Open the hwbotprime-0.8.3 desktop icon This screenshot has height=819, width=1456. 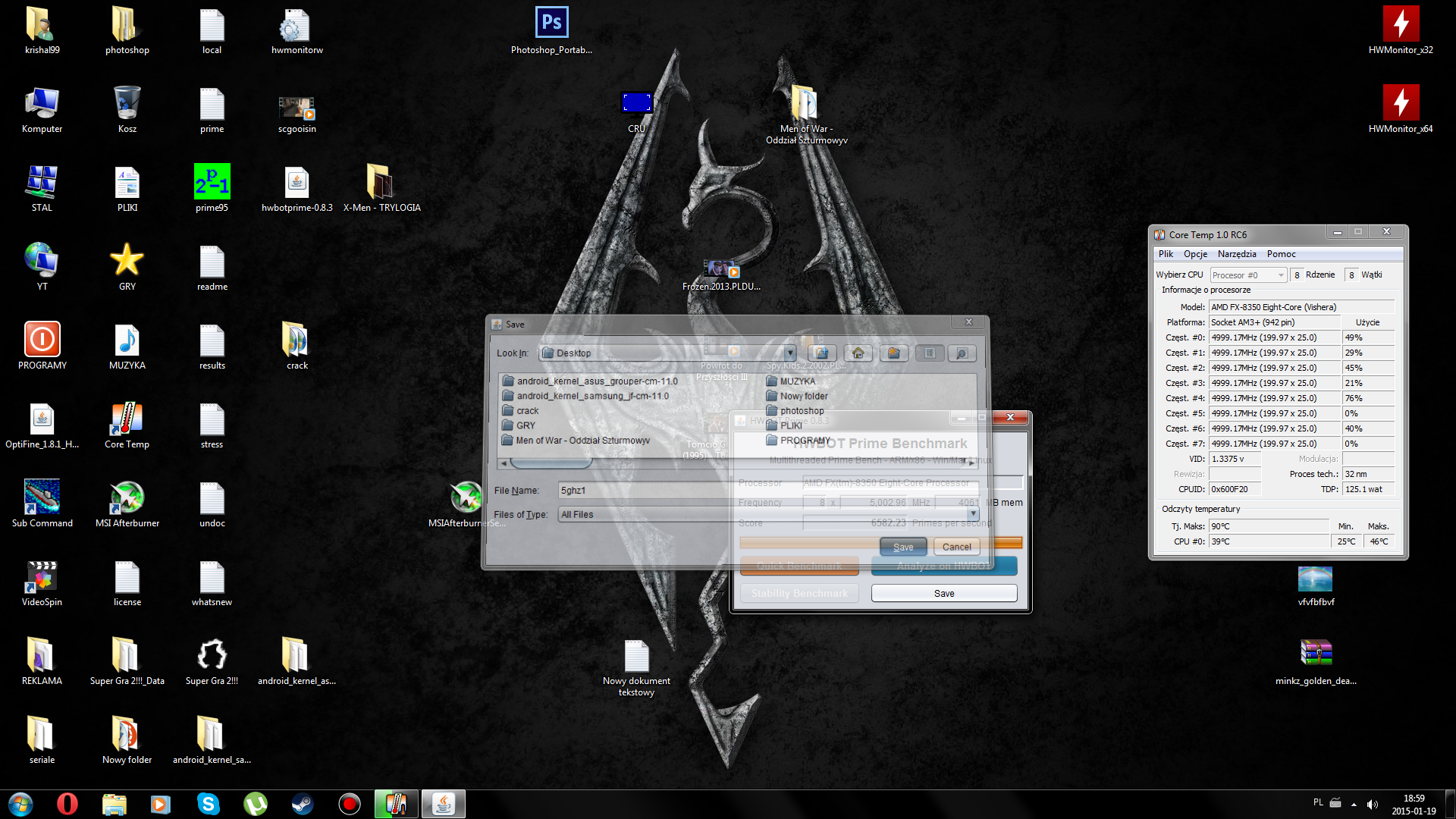pyautogui.click(x=297, y=189)
